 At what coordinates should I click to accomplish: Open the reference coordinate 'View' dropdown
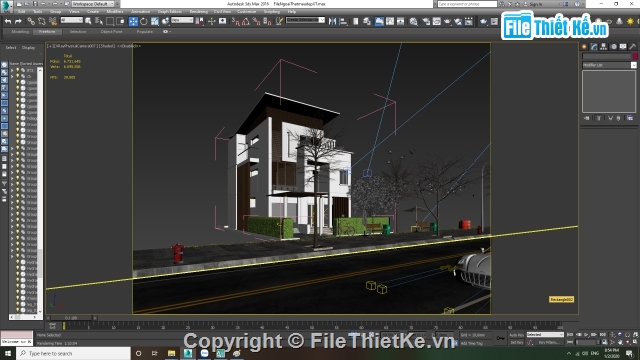tap(182, 20)
